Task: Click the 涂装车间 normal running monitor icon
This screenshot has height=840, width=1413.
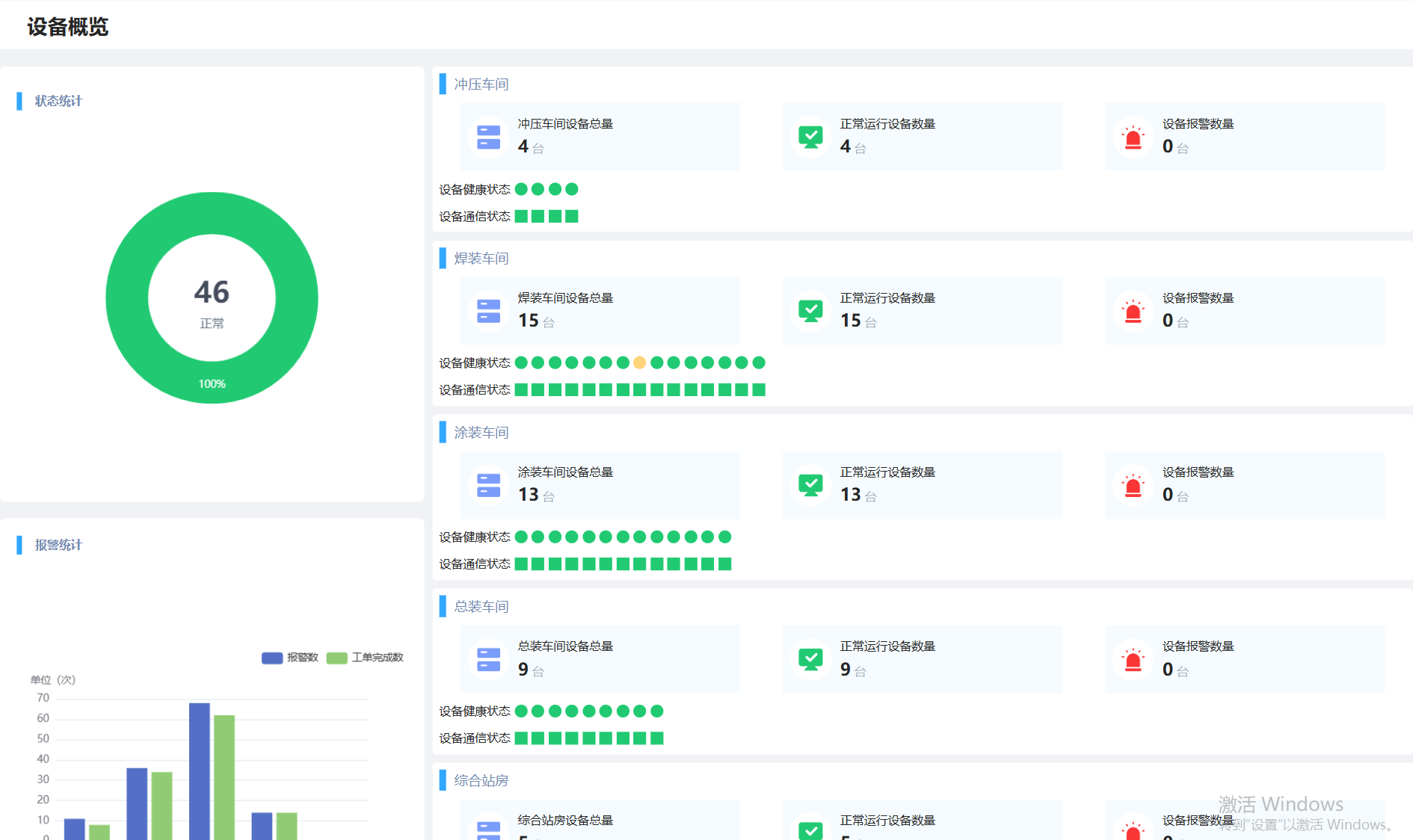Action: [810, 485]
